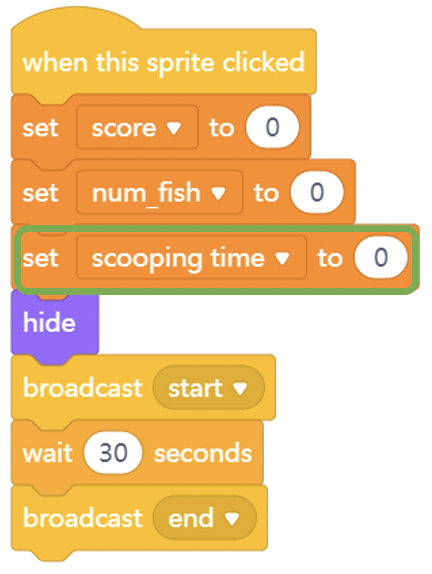Click the scooping time value input field

(x=381, y=257)
